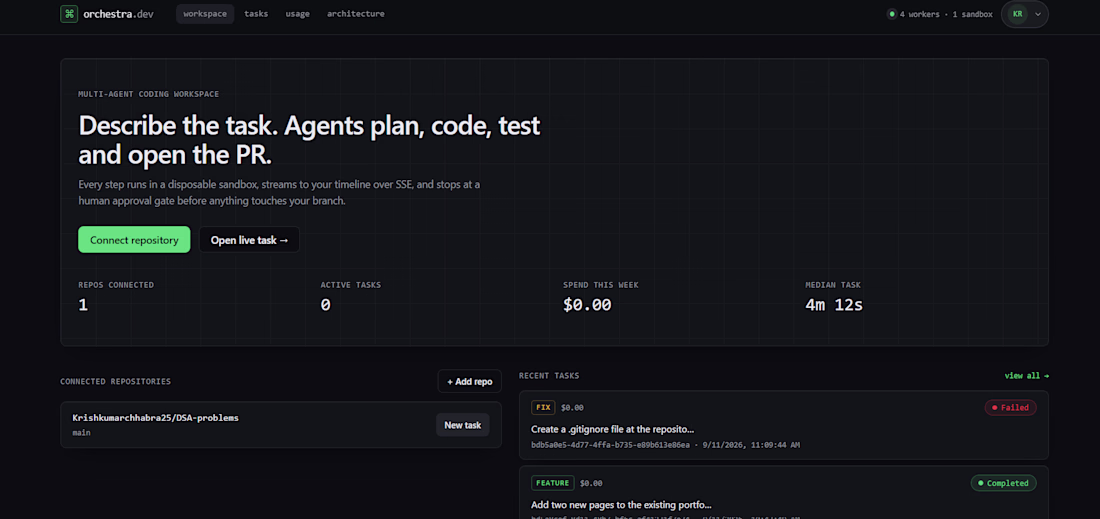Open live task button
This screenshot has width=1100, height=519.
249,240
